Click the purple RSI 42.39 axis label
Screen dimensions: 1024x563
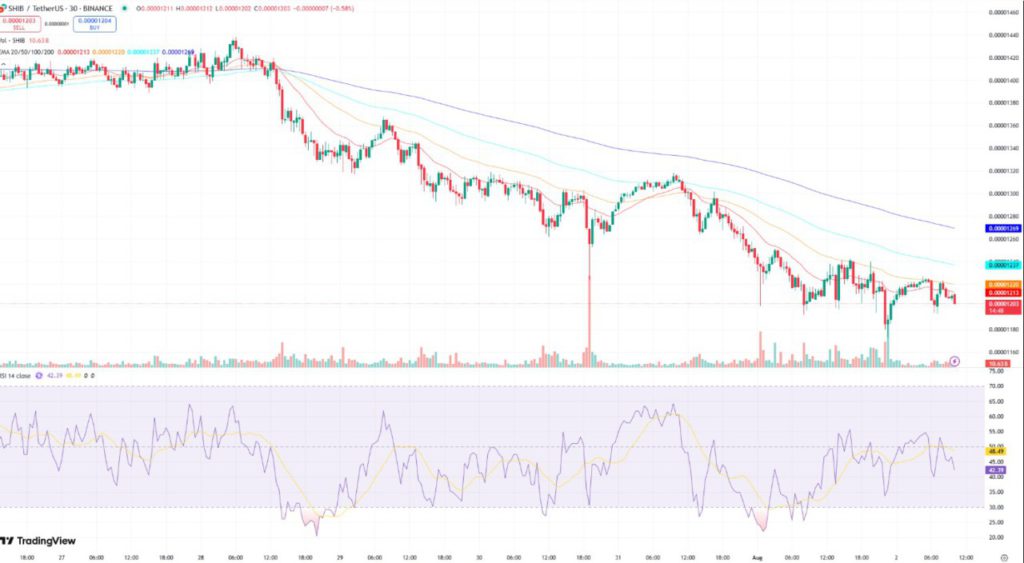point(1002,468)
